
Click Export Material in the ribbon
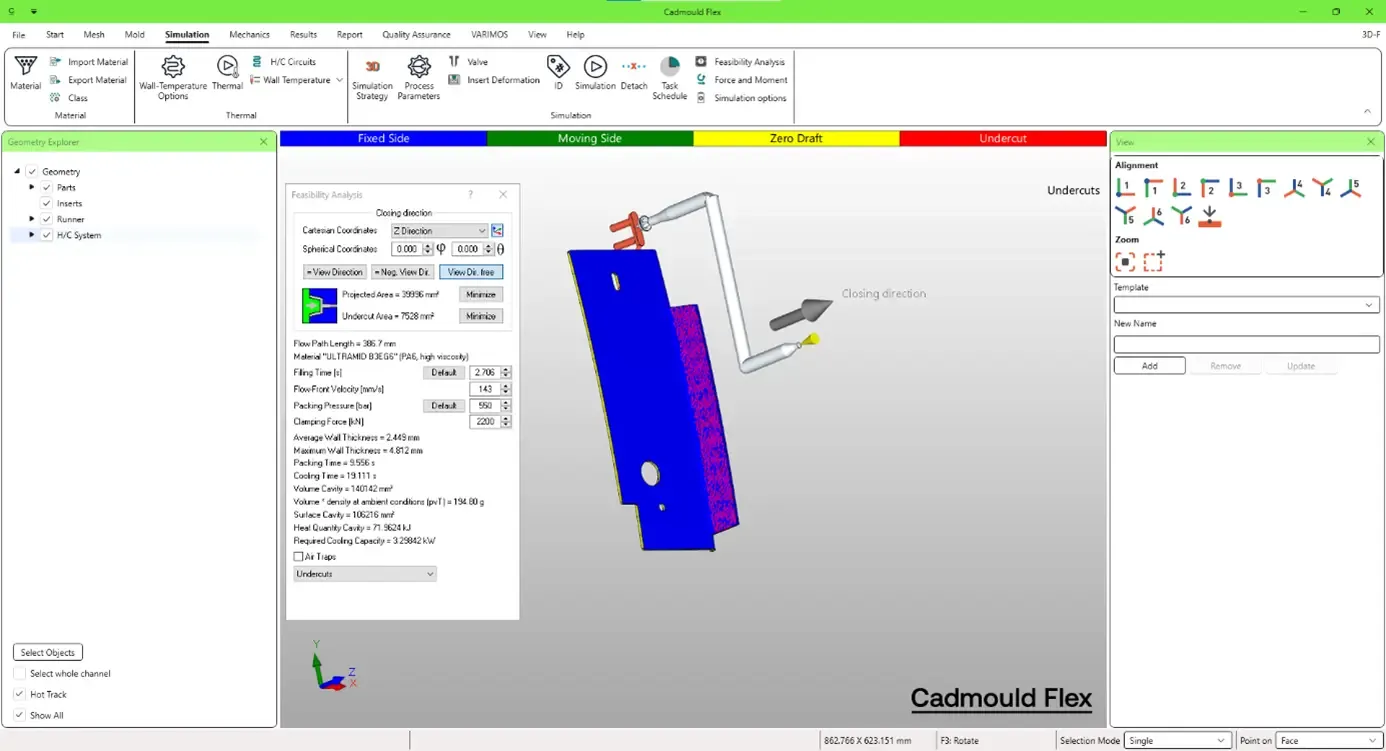point(88,80)
